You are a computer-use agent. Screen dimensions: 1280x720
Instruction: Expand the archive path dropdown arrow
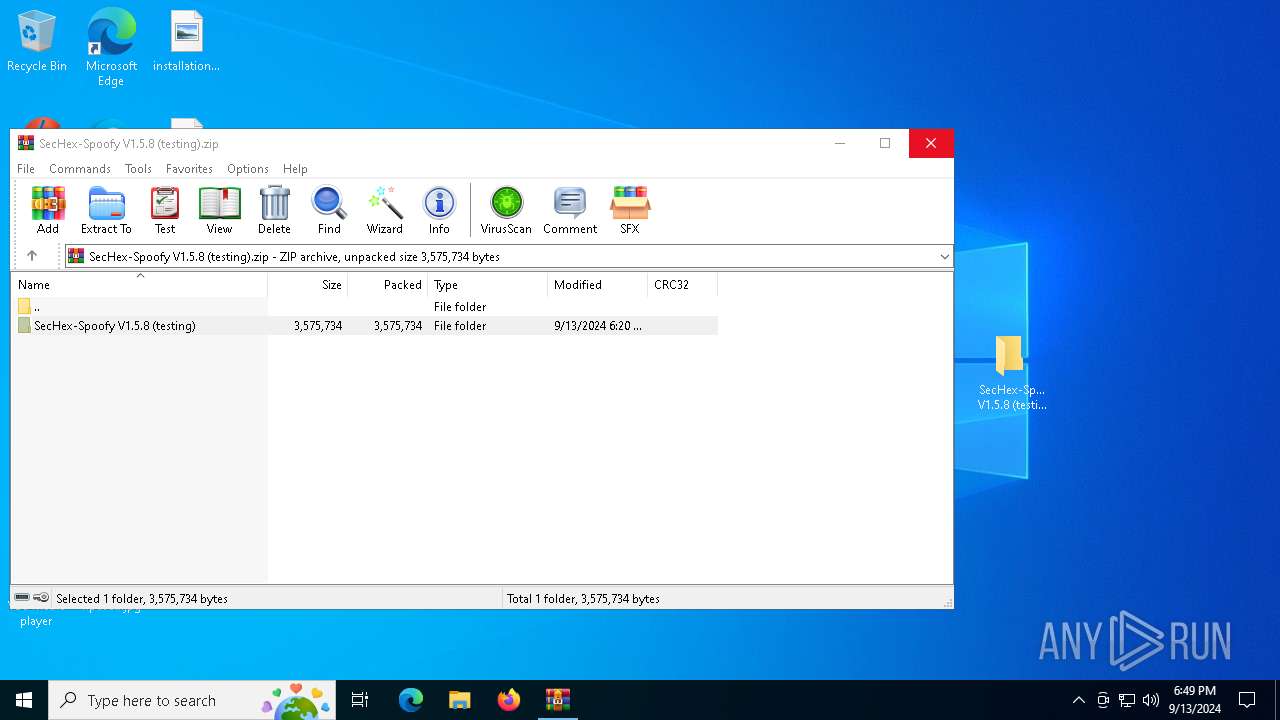(944, 257)
